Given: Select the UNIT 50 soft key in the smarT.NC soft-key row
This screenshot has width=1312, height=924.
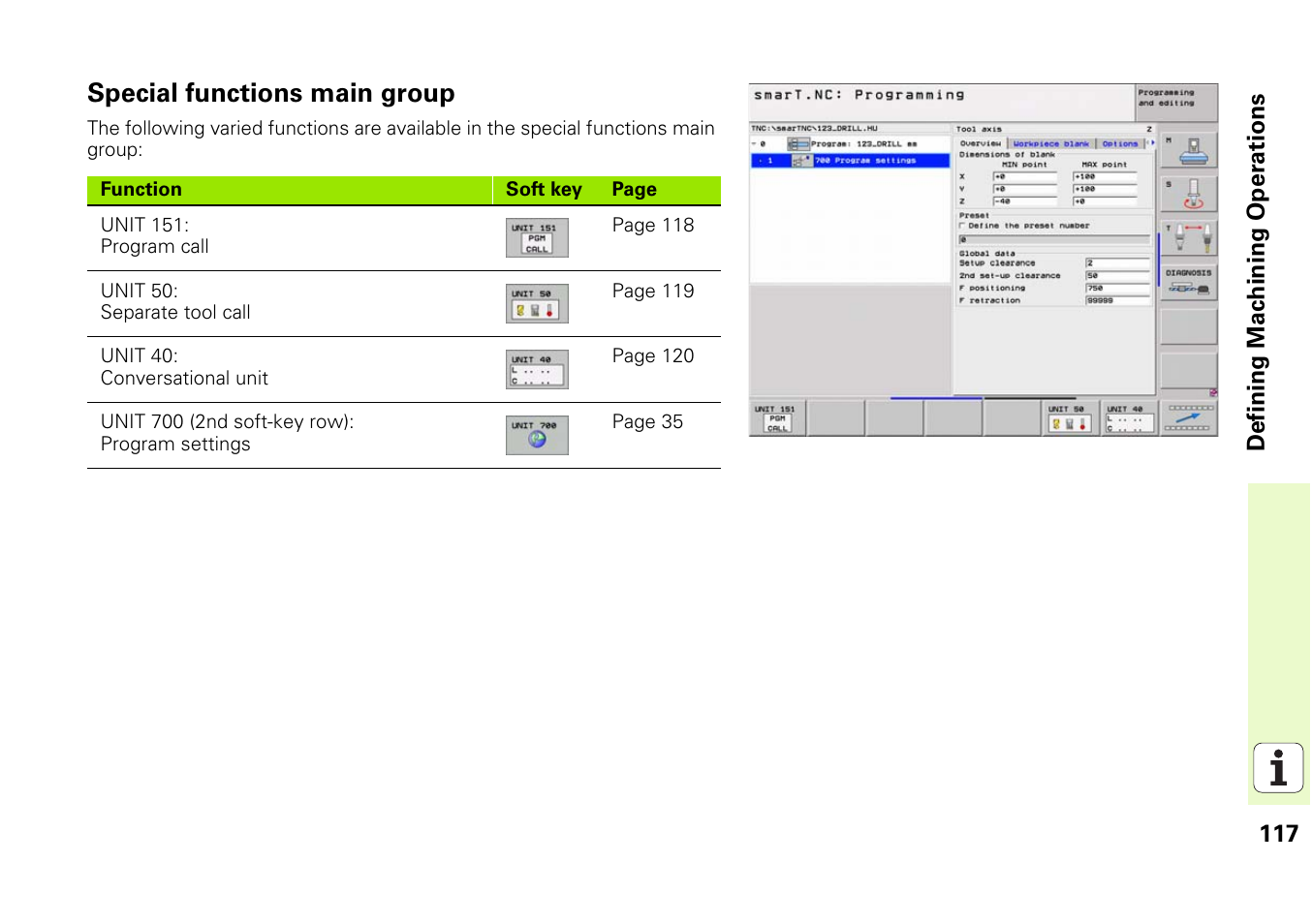Looking at the screenshot, I should [x=1070, y=418].
